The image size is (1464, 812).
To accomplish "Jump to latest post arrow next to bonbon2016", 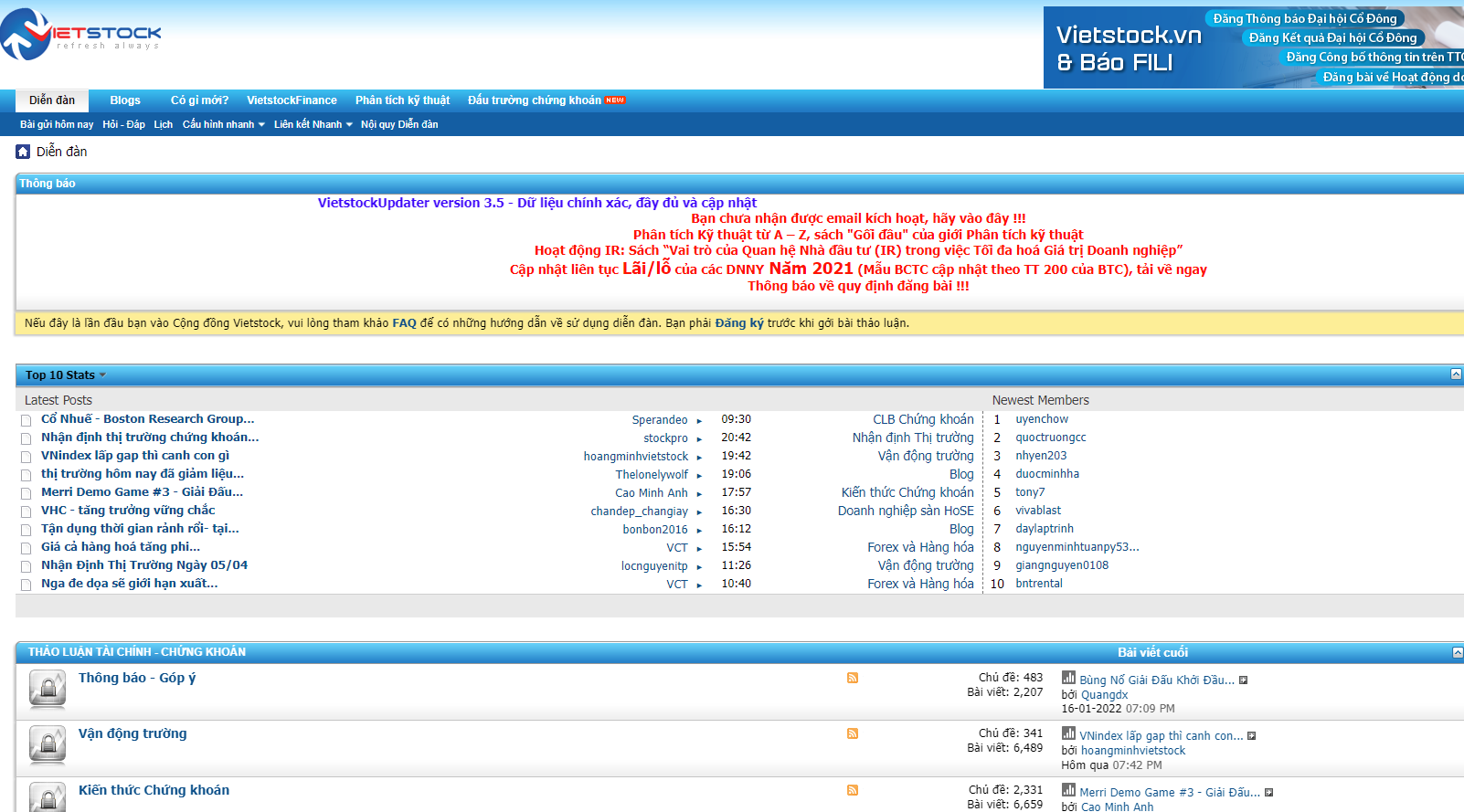I will (699, 531).
